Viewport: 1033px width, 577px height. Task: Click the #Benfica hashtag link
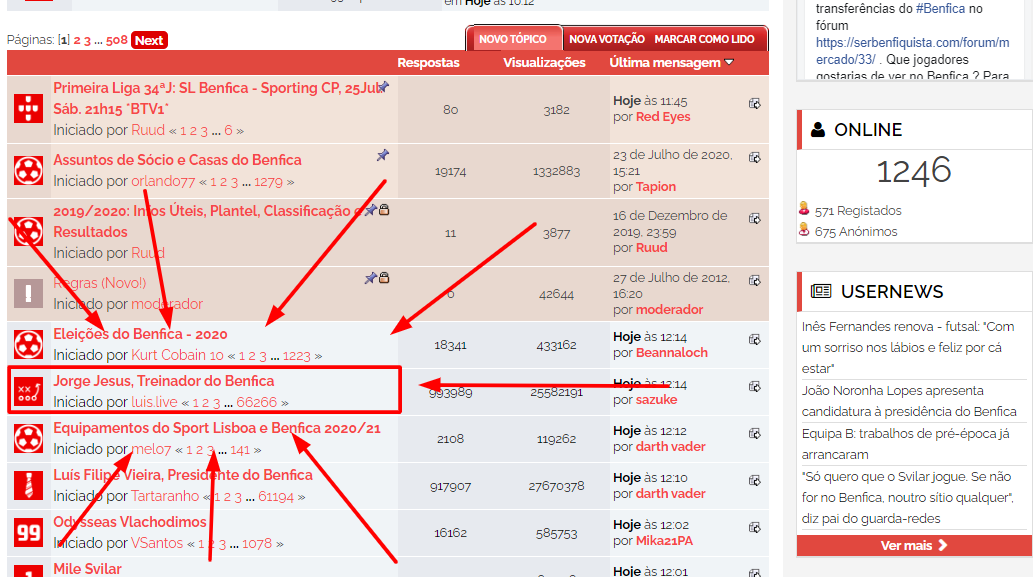click(x=940, y=9)
